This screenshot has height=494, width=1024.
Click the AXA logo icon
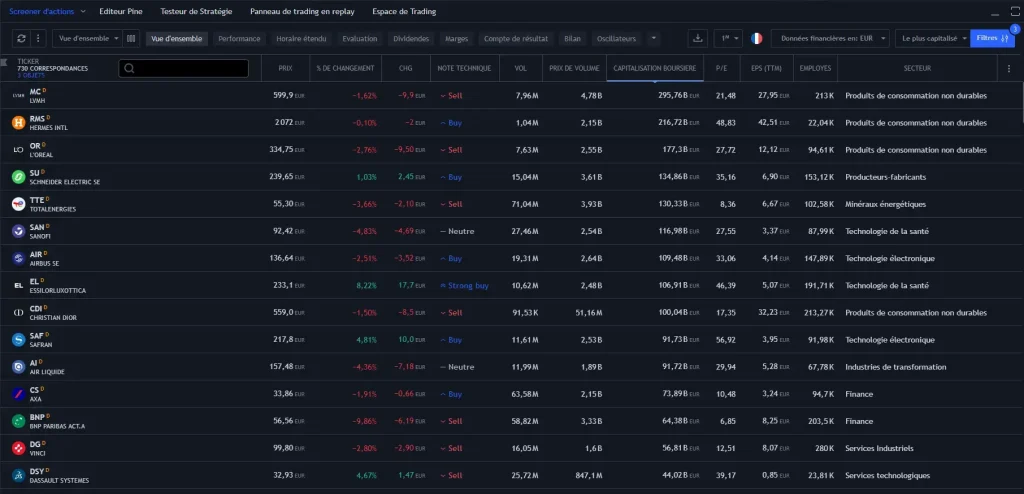point(18,394)
